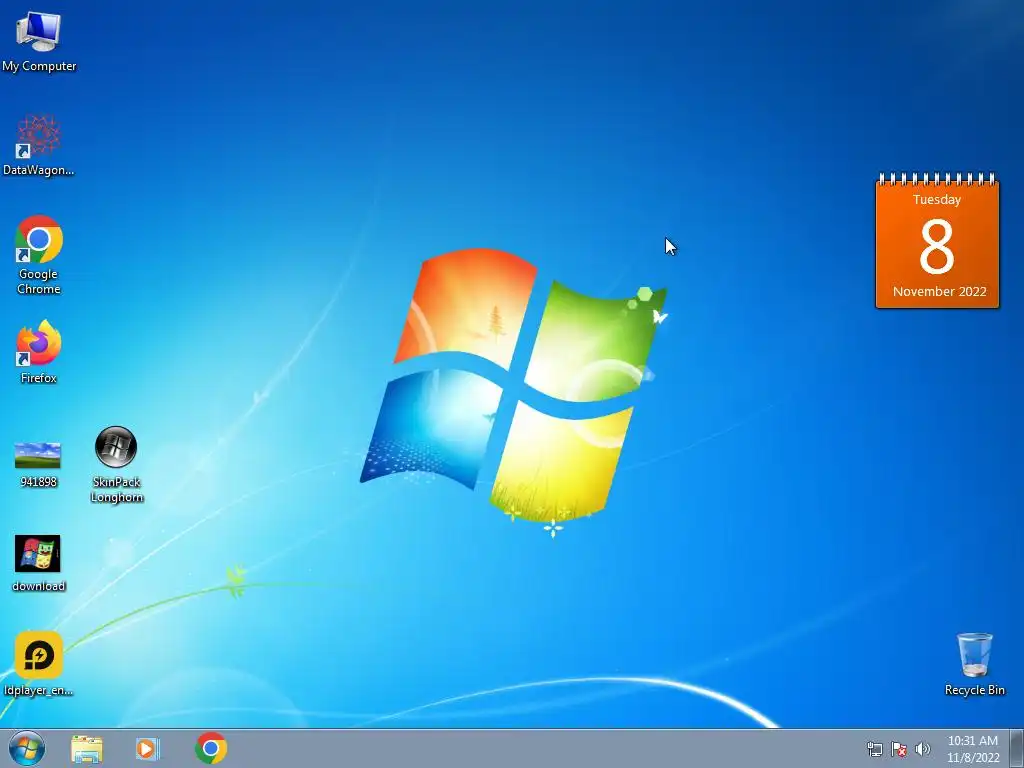Open the volume speaker tray icon

(922, 749)
